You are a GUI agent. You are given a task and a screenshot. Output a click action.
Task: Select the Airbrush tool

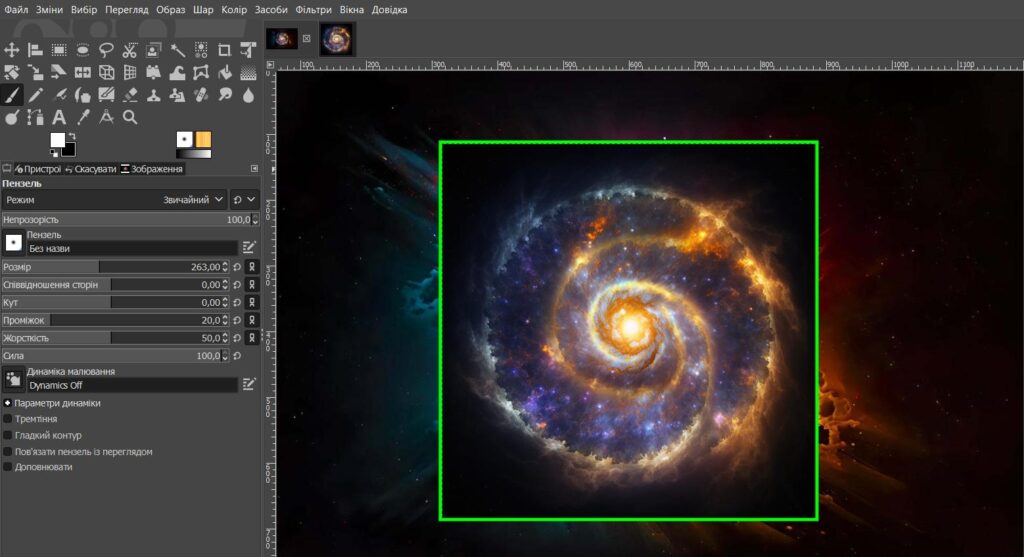[59, 95]
